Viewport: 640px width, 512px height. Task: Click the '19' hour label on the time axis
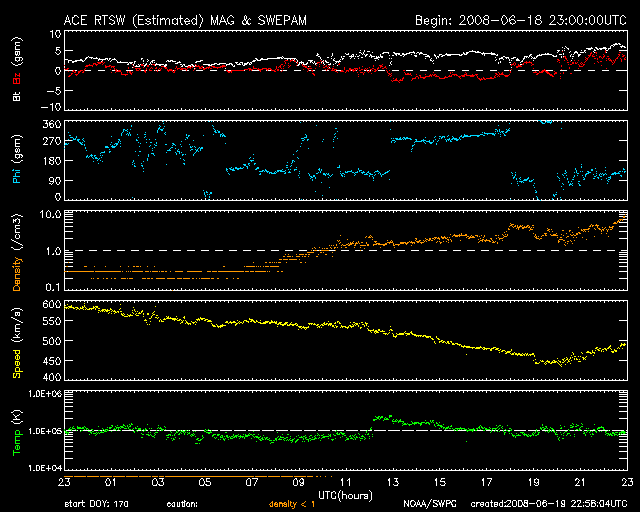click(533, 482)
